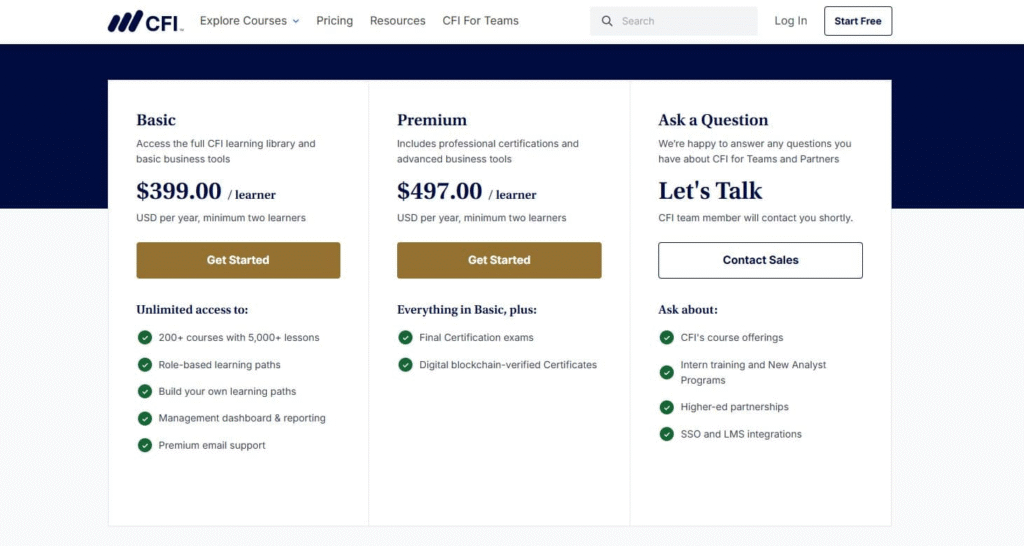1024x546 pixels.
Task: Click 'Intern training and New Analyst Programs' text
Action: [x=753, y=372]
